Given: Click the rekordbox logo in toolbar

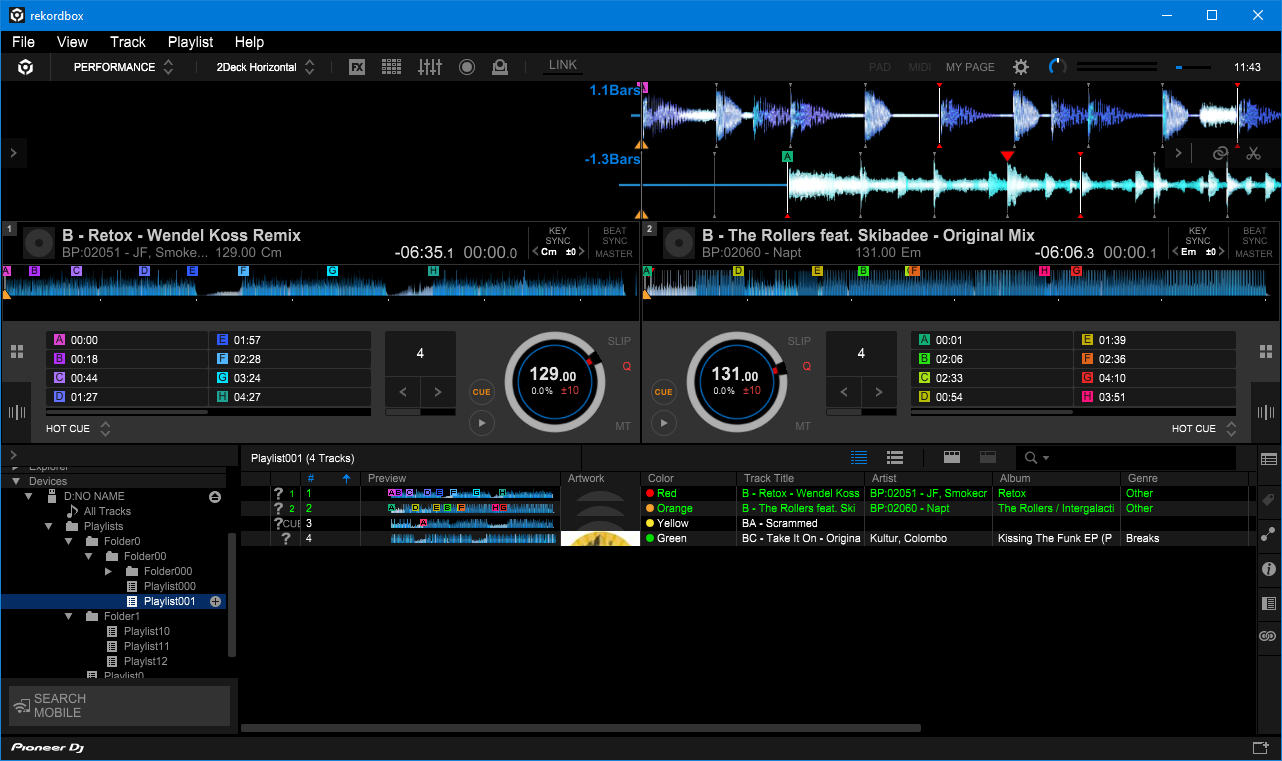Looking at the screenshot, I should 26,67.
